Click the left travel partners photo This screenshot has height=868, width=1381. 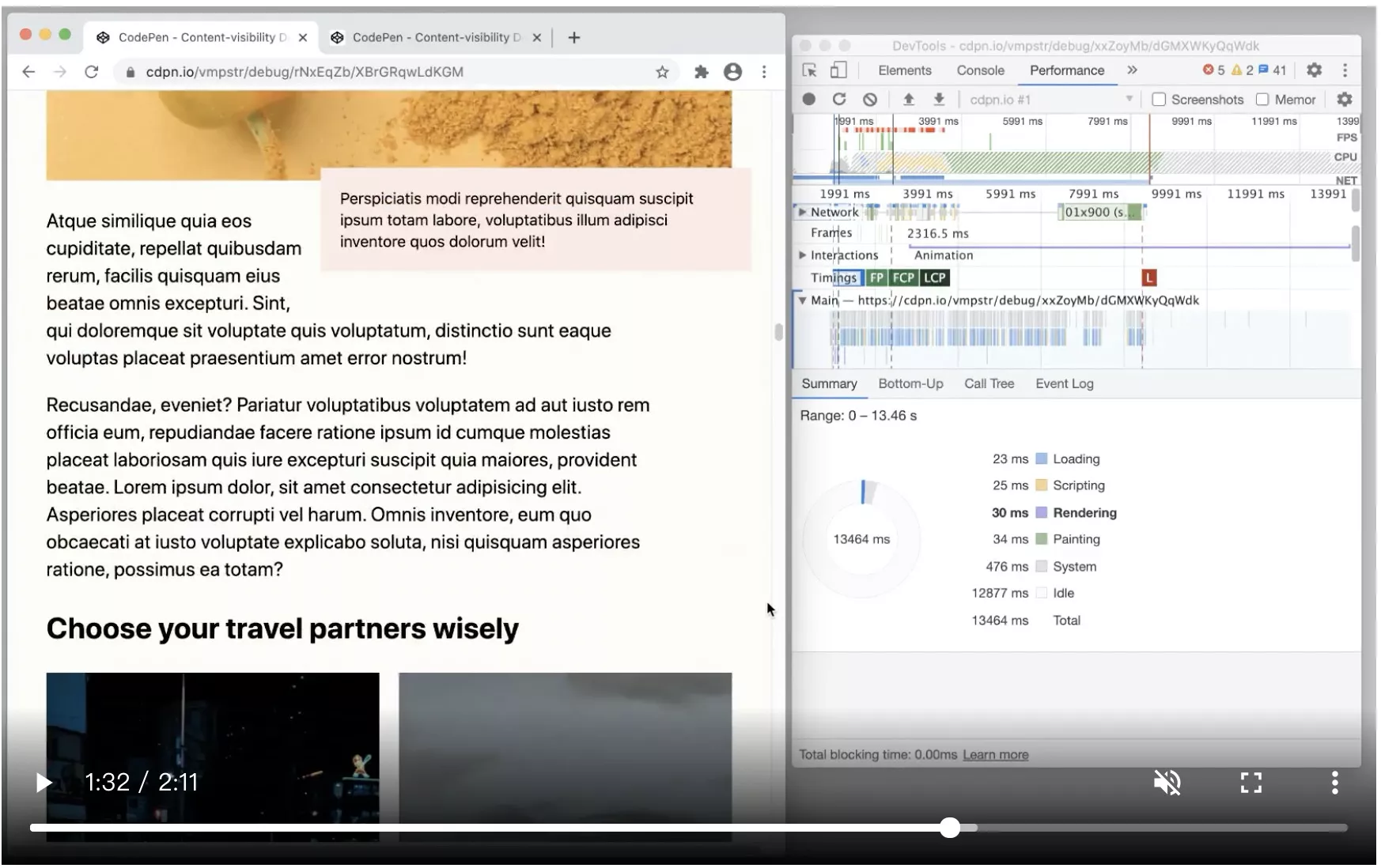click(212, 757)
